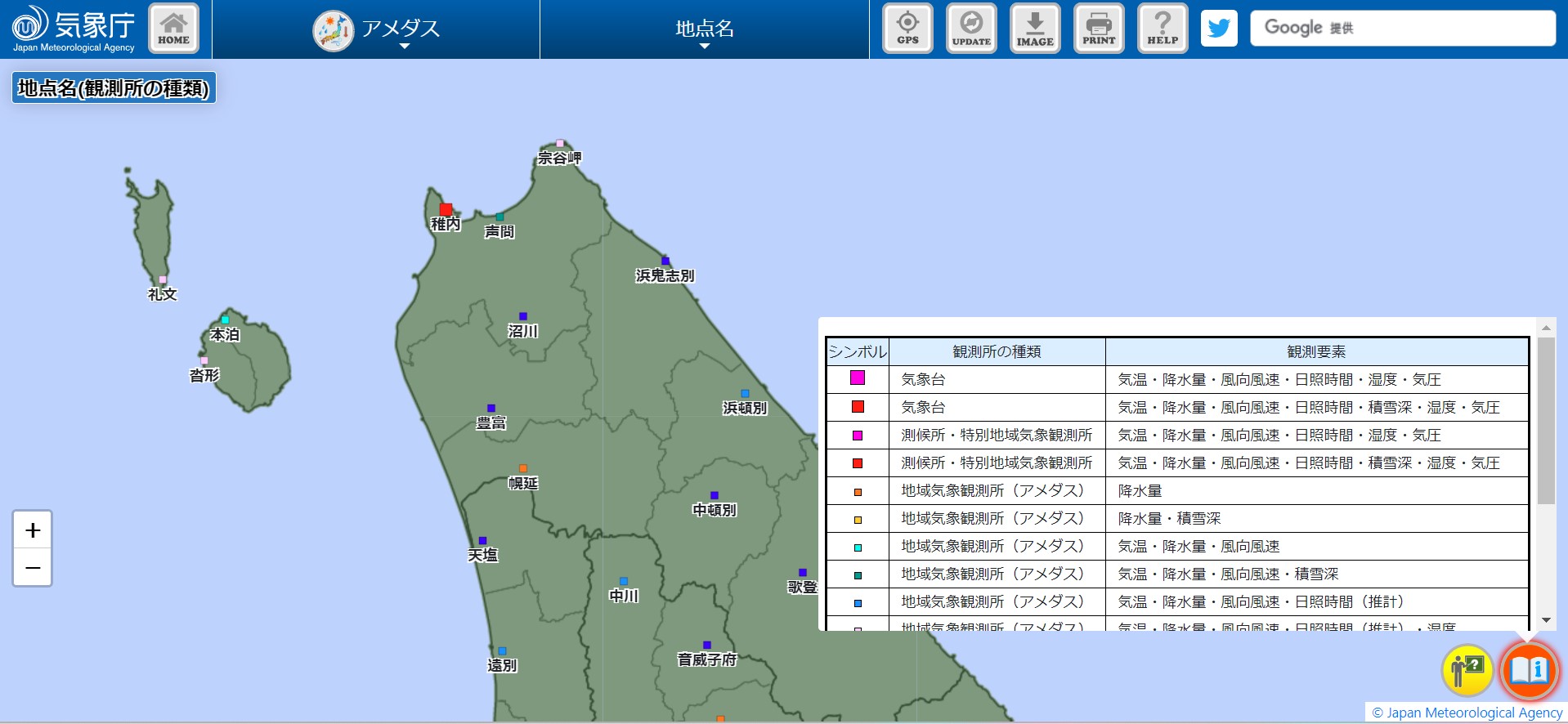Click the legend scrollbar thumb
The width and height of the screenshot is (1568, 724).
point(1546,421)
